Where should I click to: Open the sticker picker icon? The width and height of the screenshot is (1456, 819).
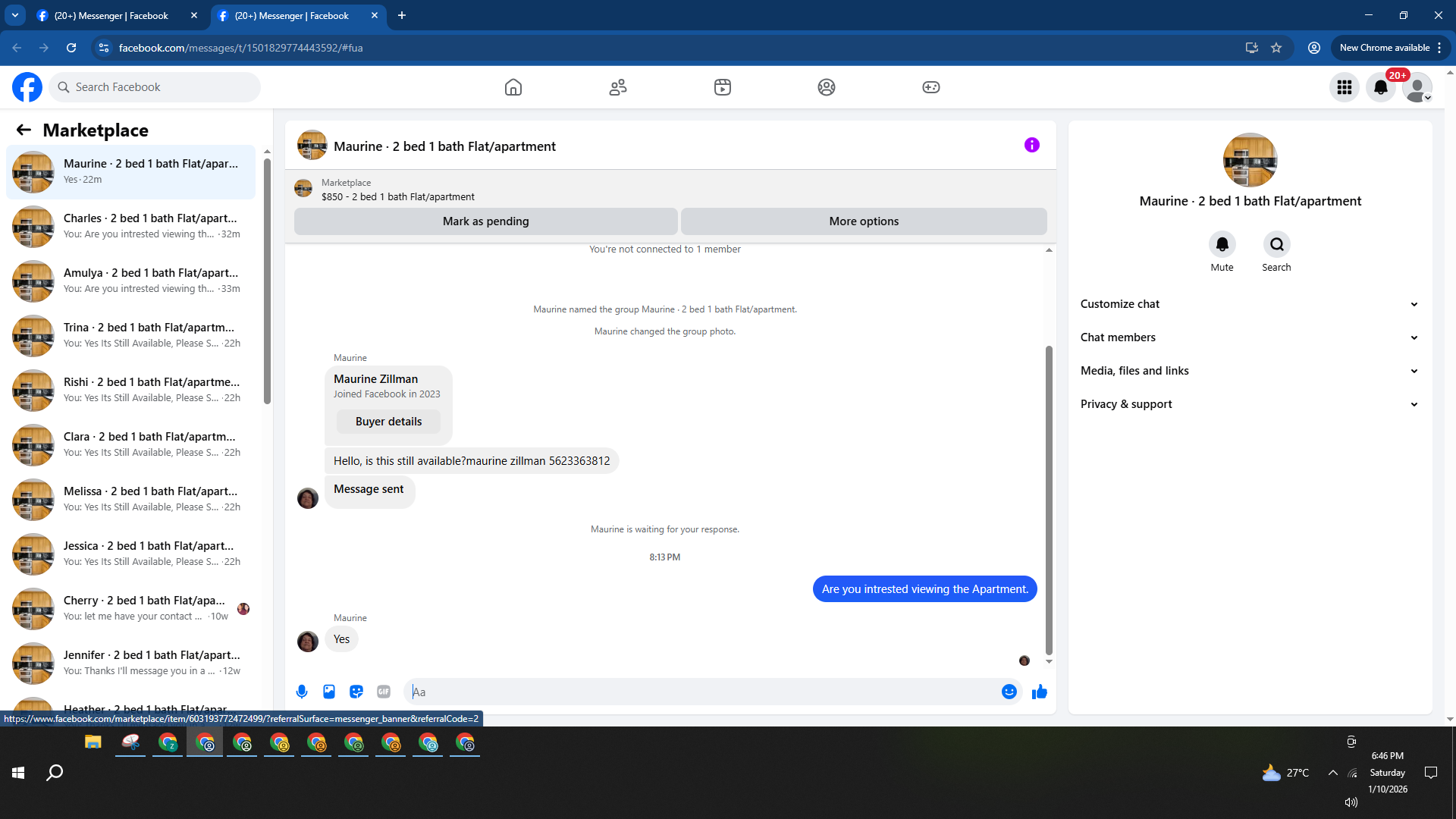[x=356, y=692]
